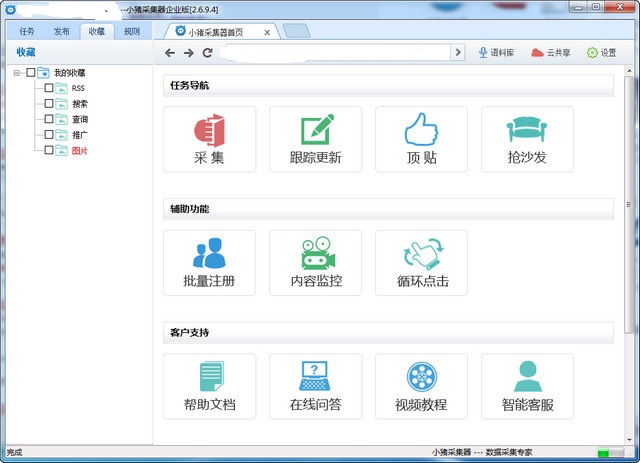Switch to the 收藏 tab
The image size is (640, 463).
pyautogui.click(x=97, y=31)
